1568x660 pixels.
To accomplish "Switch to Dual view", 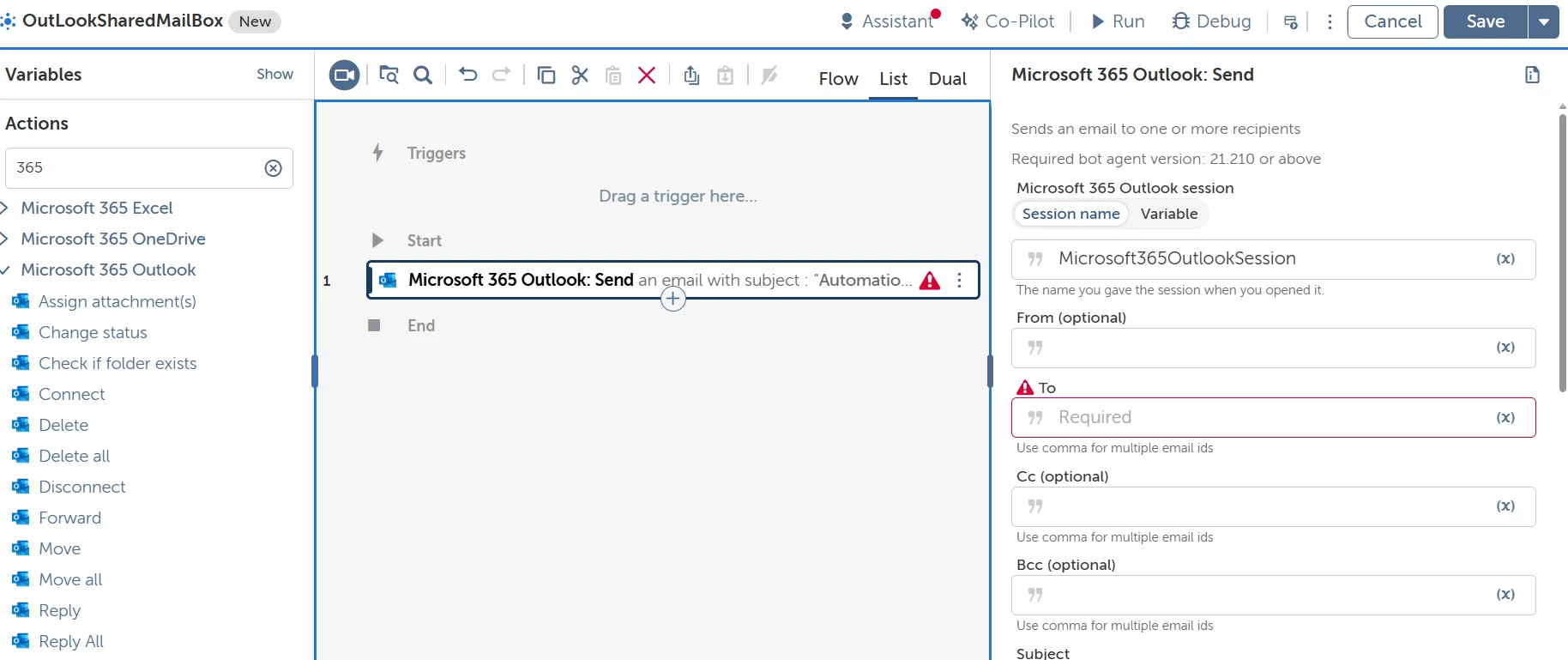I will pos(948,79).
